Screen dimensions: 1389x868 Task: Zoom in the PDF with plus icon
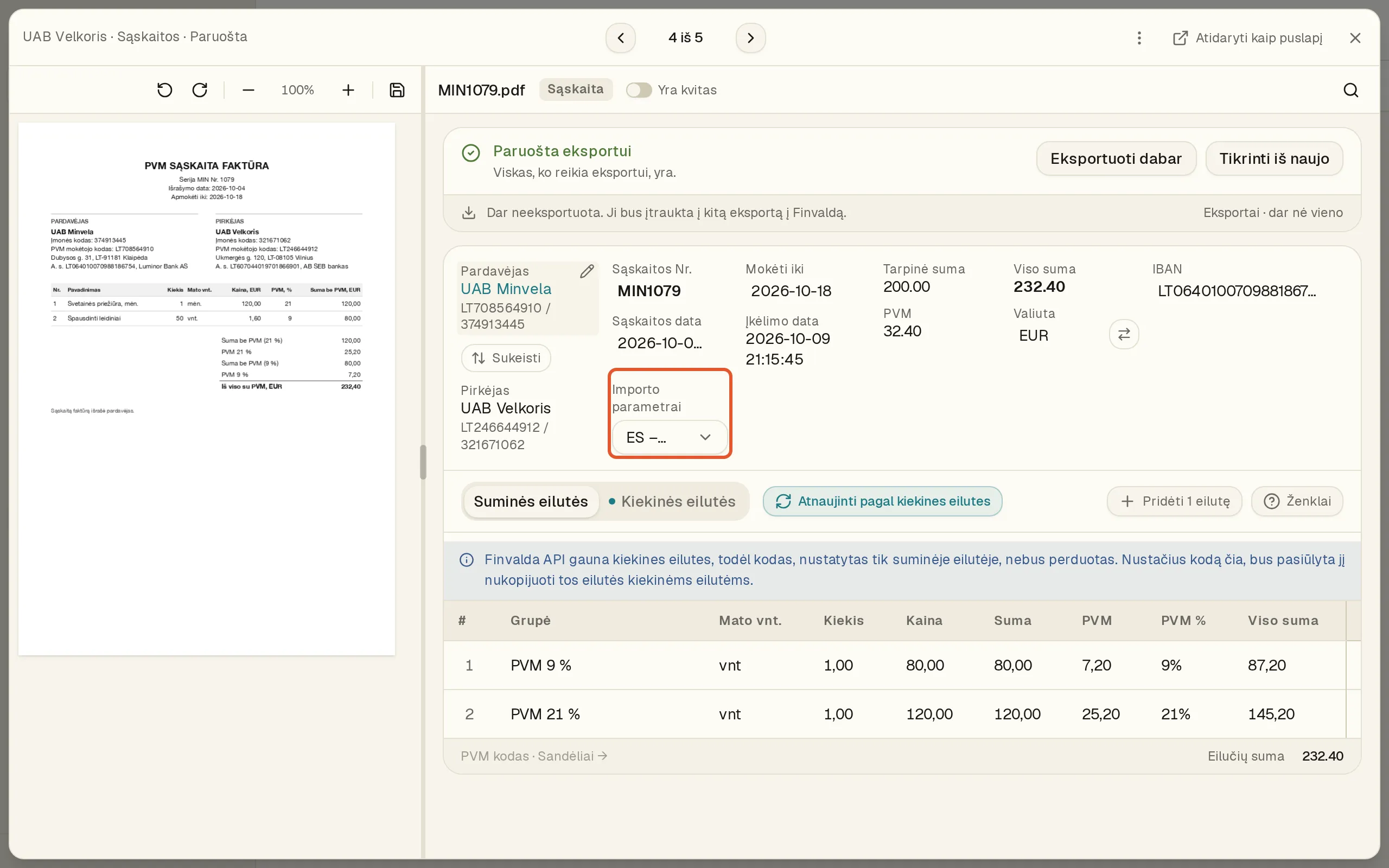click(x=348, y=90)
